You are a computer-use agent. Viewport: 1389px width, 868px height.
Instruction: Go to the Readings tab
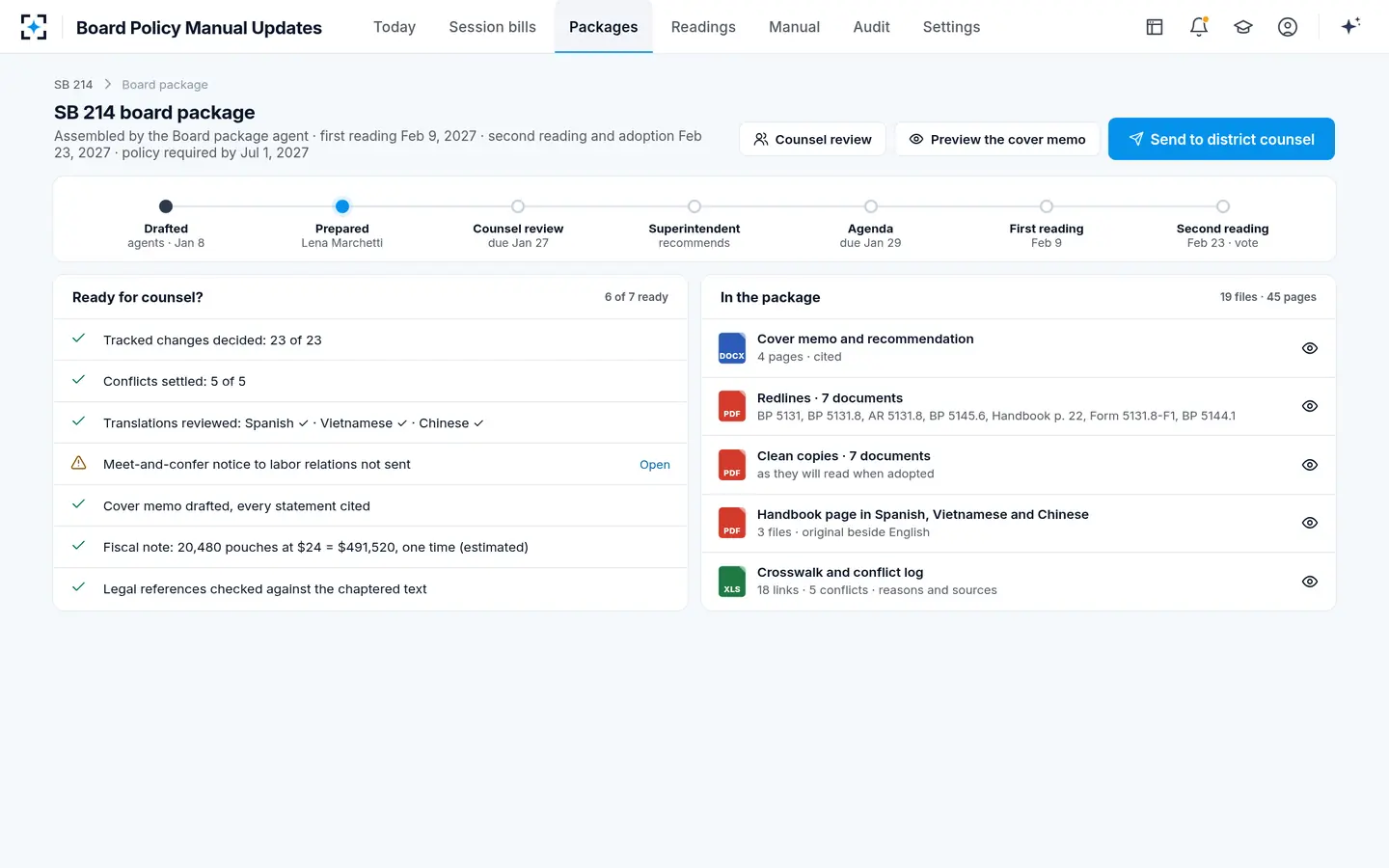703,27
